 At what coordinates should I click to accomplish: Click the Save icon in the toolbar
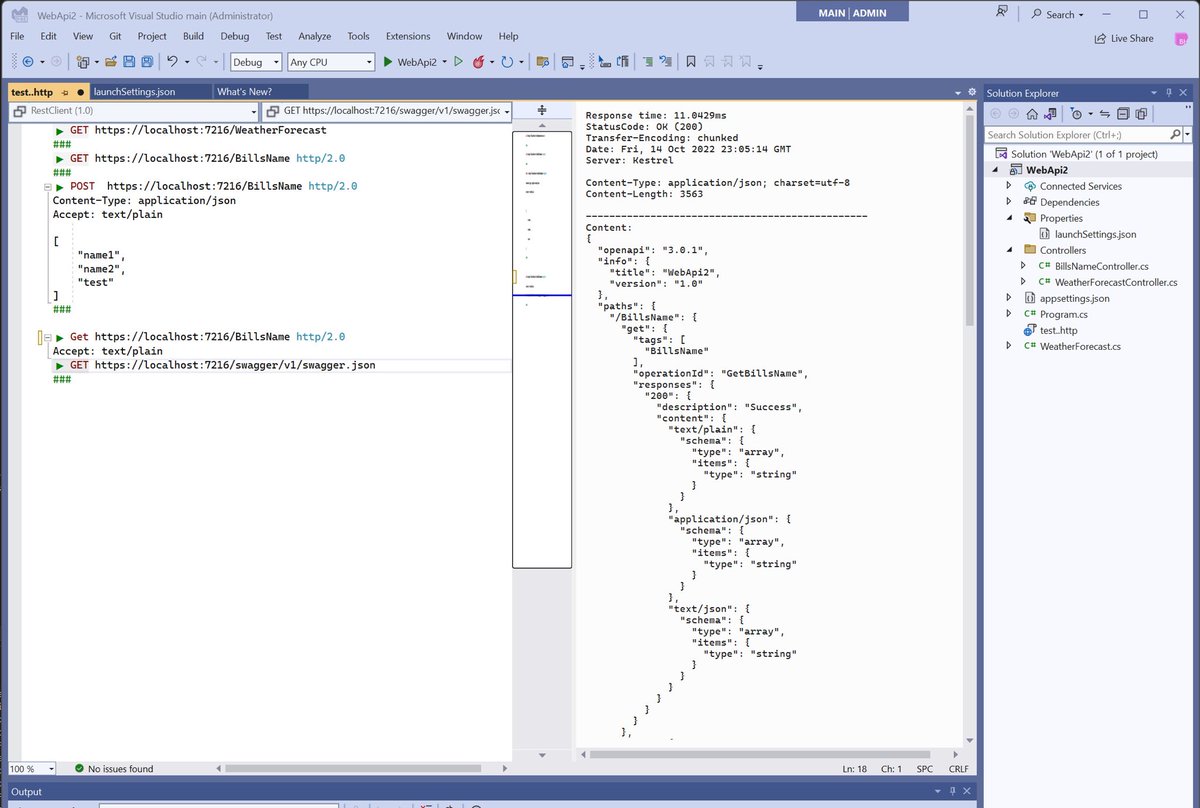pos(129,62)
